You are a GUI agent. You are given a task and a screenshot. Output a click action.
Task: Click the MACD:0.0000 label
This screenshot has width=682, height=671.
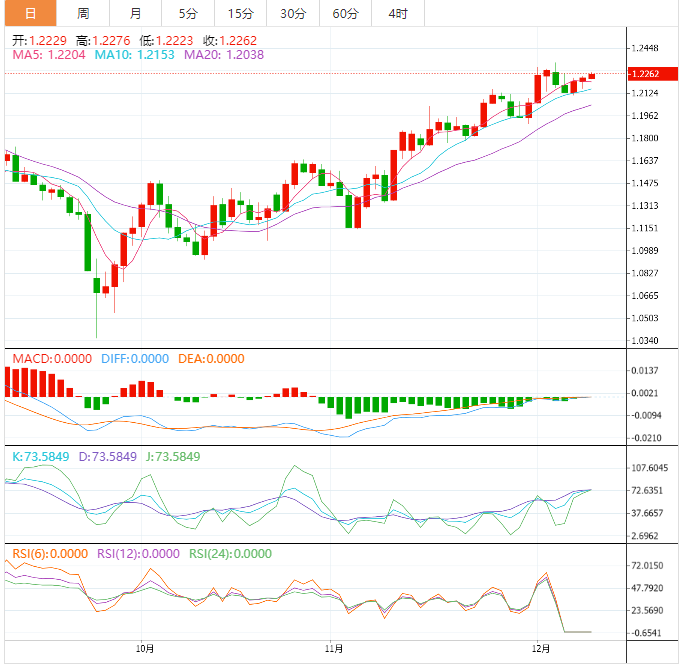point(52,359)
